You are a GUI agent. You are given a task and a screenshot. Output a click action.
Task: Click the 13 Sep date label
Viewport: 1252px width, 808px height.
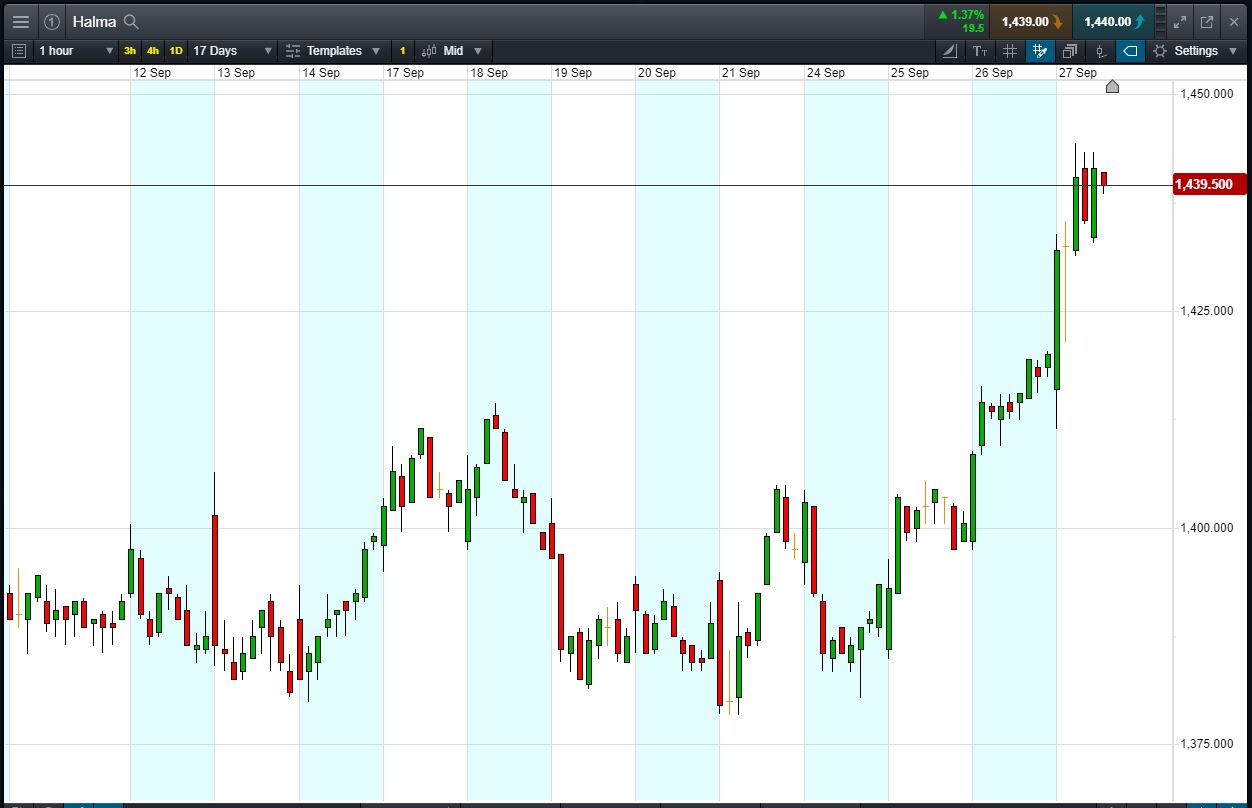[236, 73]
